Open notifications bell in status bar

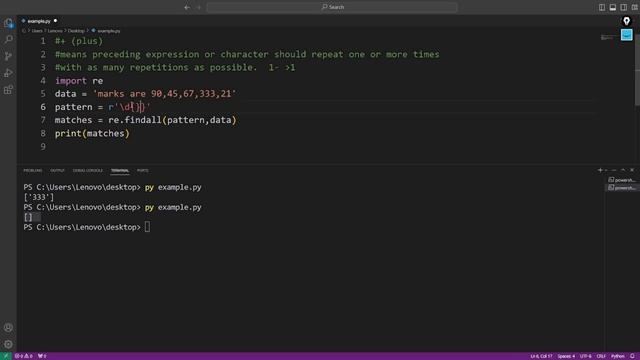632,356
